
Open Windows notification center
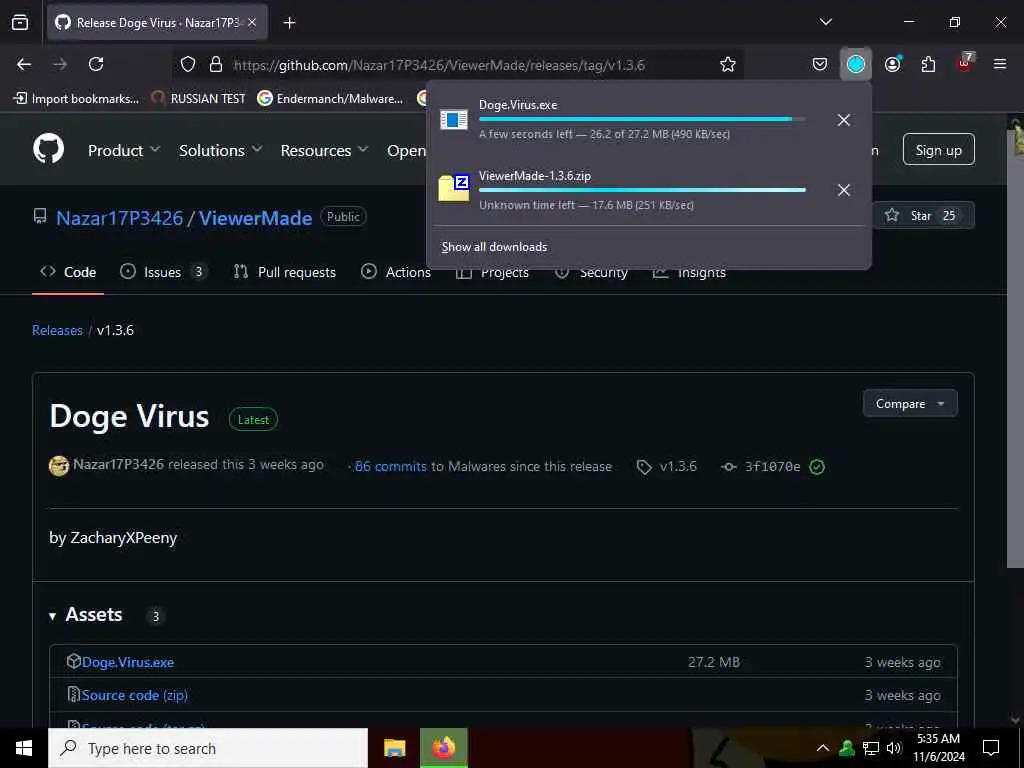(x=991, y=748)
